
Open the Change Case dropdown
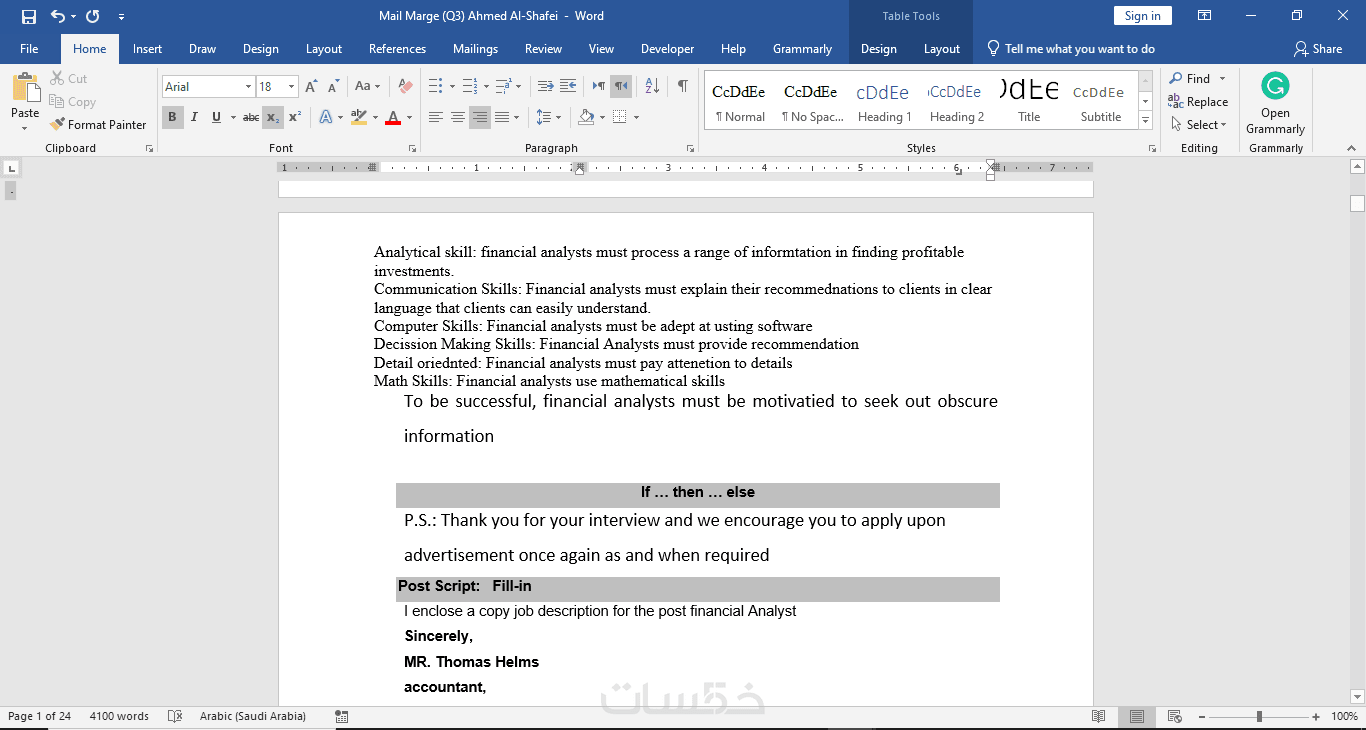tap(367, 87)
